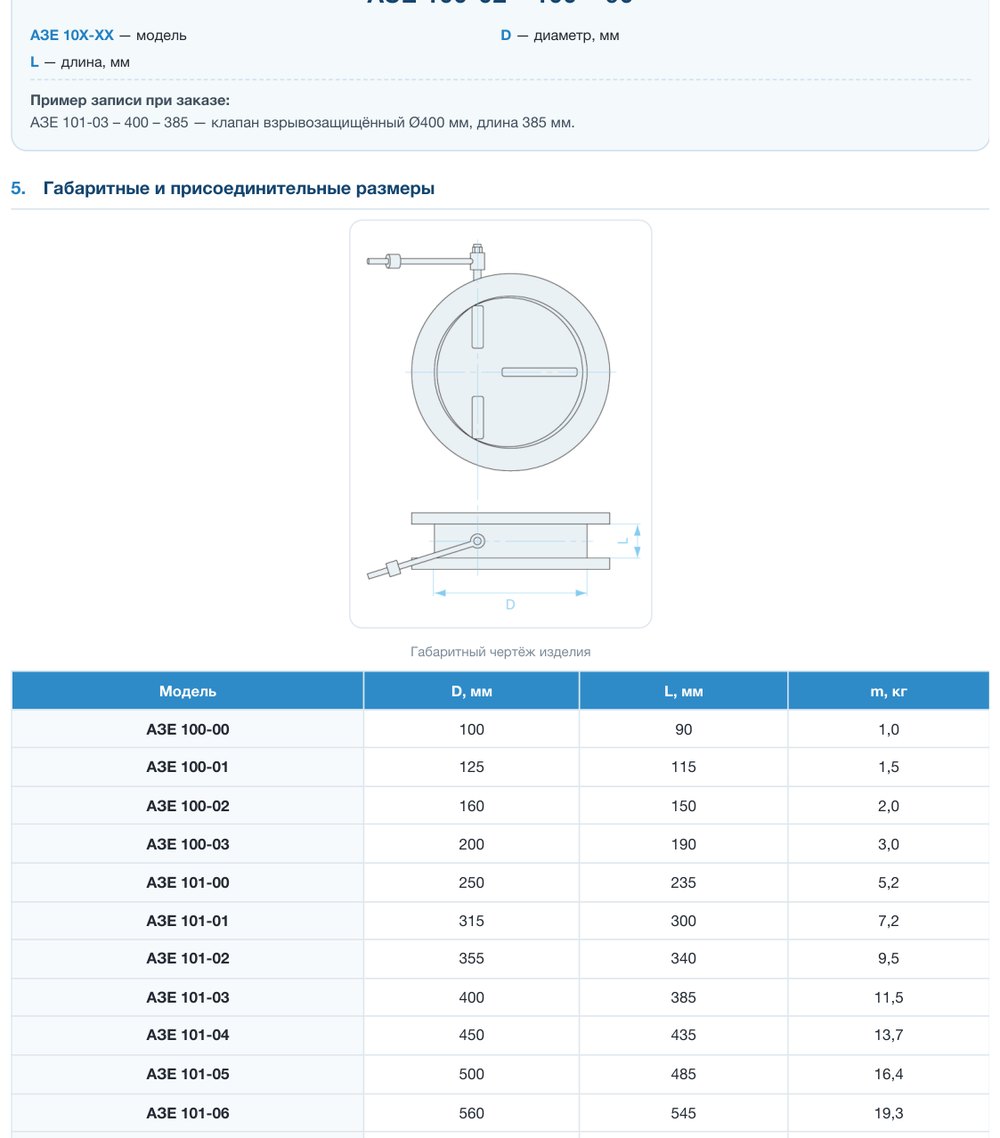Image resolution: width=1000 pixels, height=1138 pixels.
Task: Select model cell 'АЗЕ 101-06'
Action: (x=188, y=1113)
